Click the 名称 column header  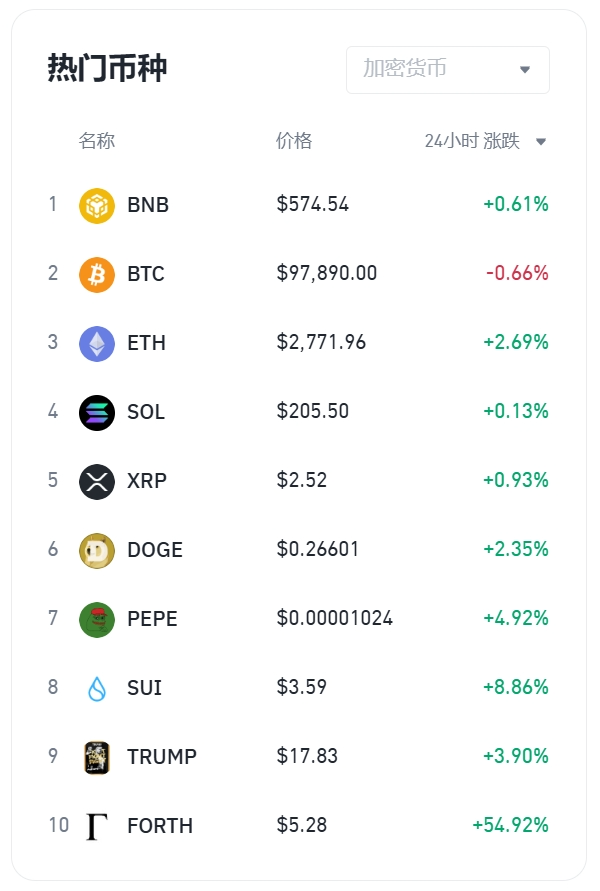click(x=97, y=141)
